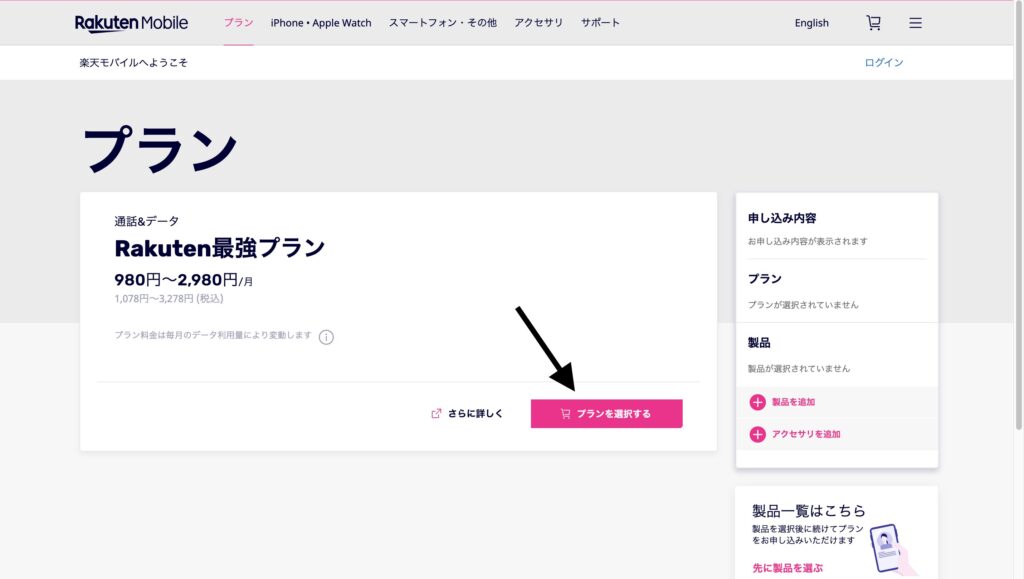Open the shopping cart icon
Viewport: 1024px width, 579px height.
873,23
